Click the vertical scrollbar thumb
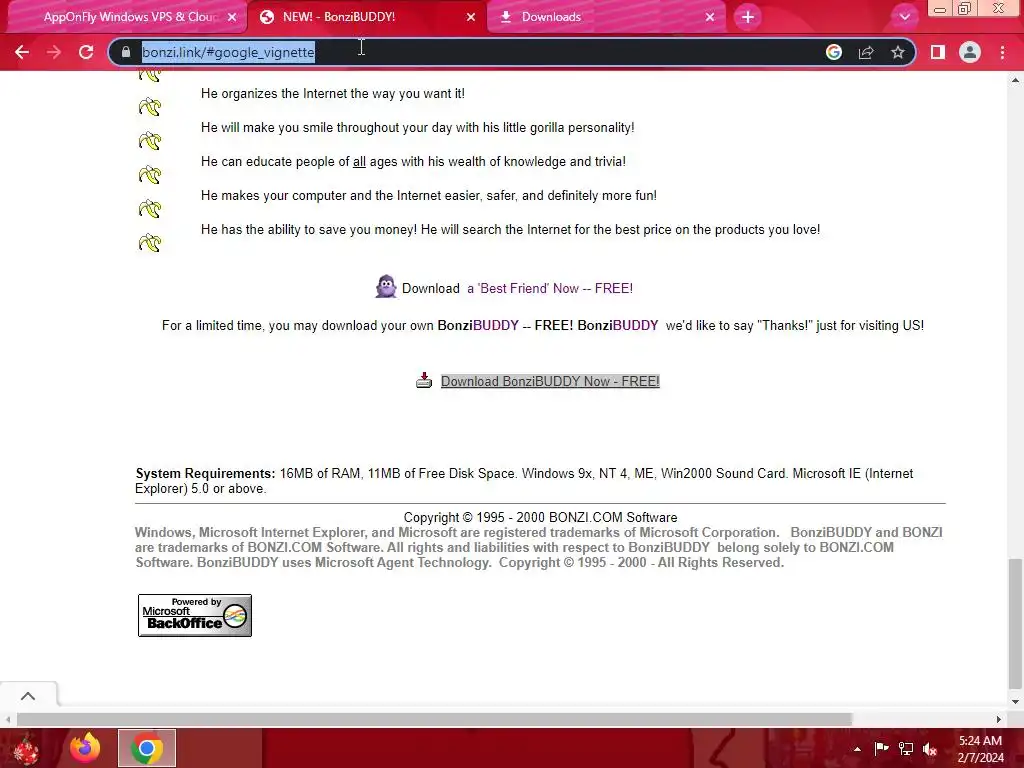This screenshot has height=768, width=1024. click(x=1015, y=624)
